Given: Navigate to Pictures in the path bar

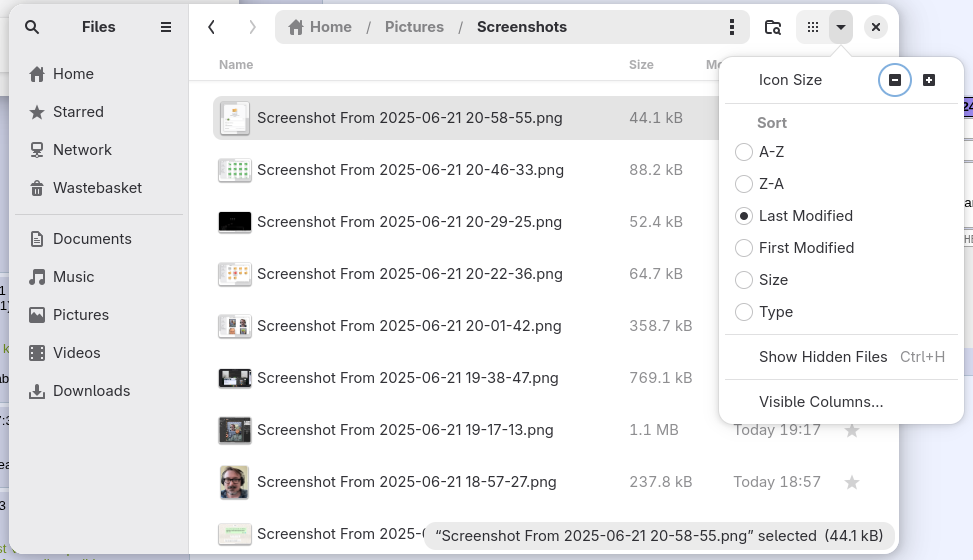Looking at the screenshot, I should (x=414, y=27).
